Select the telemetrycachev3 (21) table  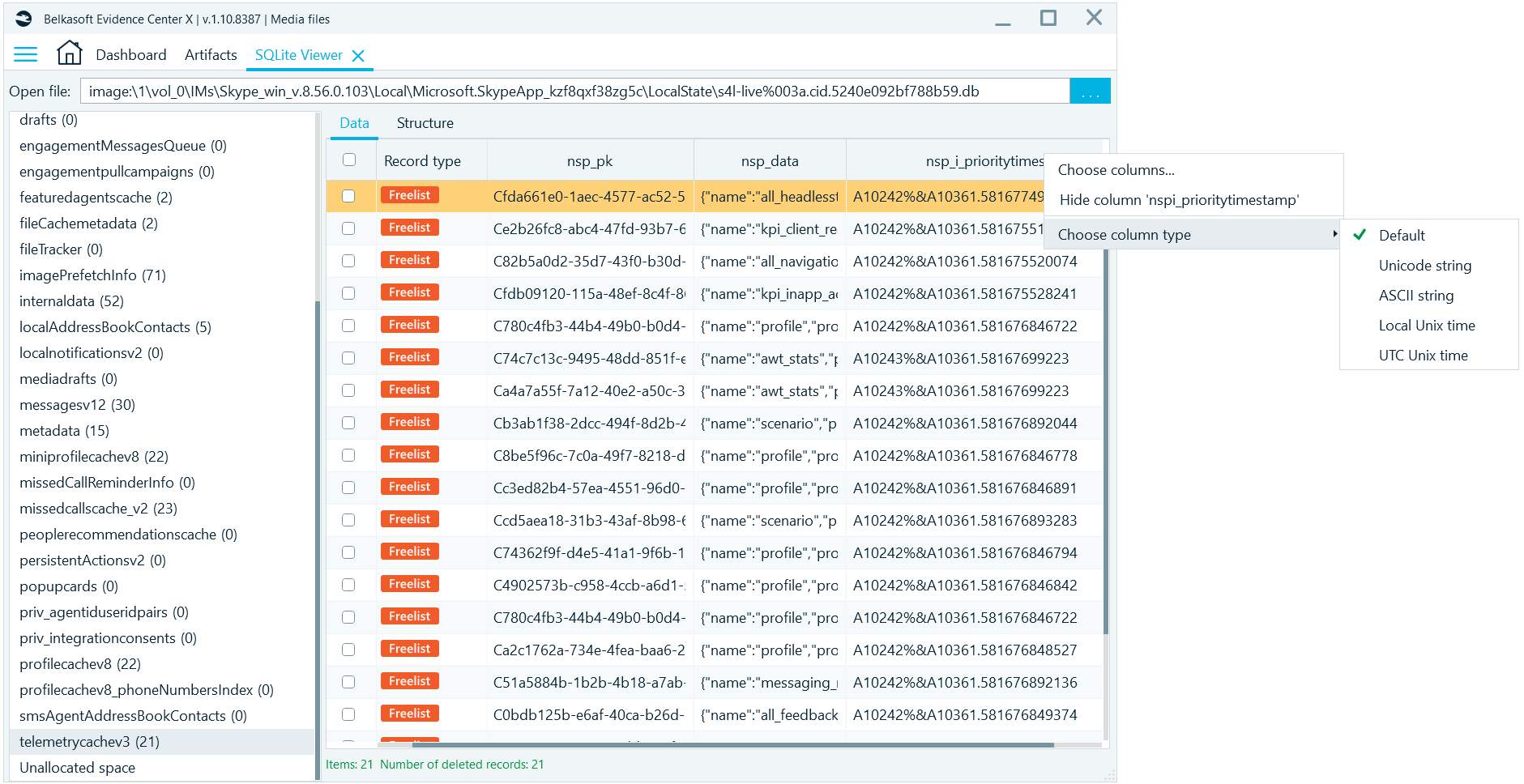click(162, 742)
